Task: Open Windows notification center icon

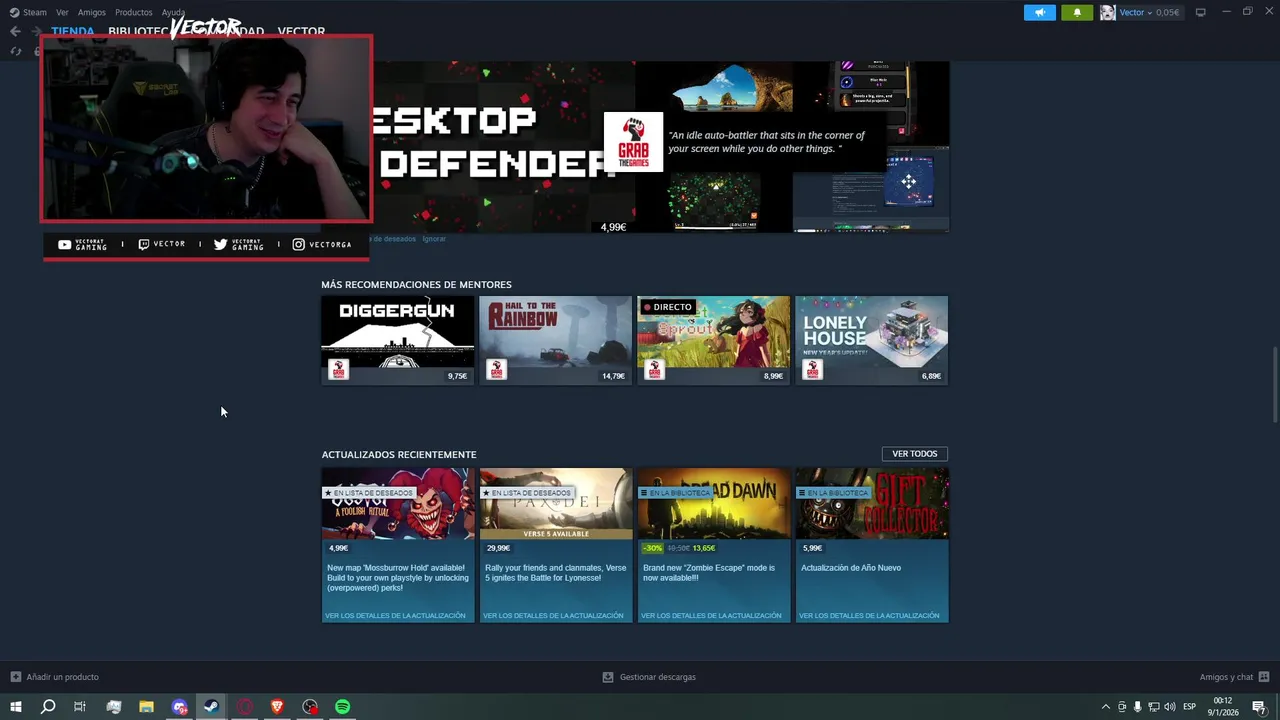Action: (1260, 707)
